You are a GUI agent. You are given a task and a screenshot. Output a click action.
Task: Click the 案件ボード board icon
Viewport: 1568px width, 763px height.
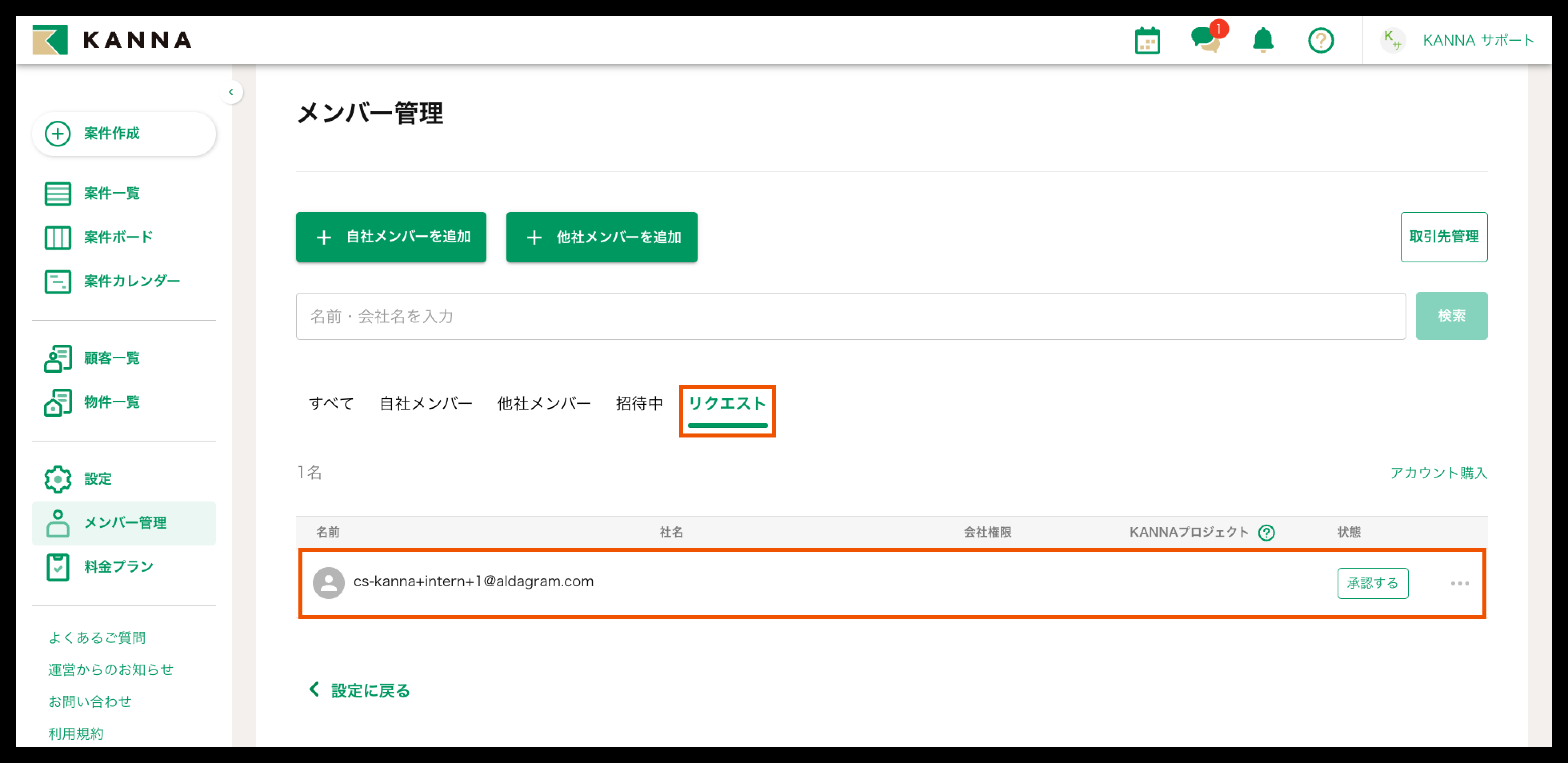click(58, 237)
